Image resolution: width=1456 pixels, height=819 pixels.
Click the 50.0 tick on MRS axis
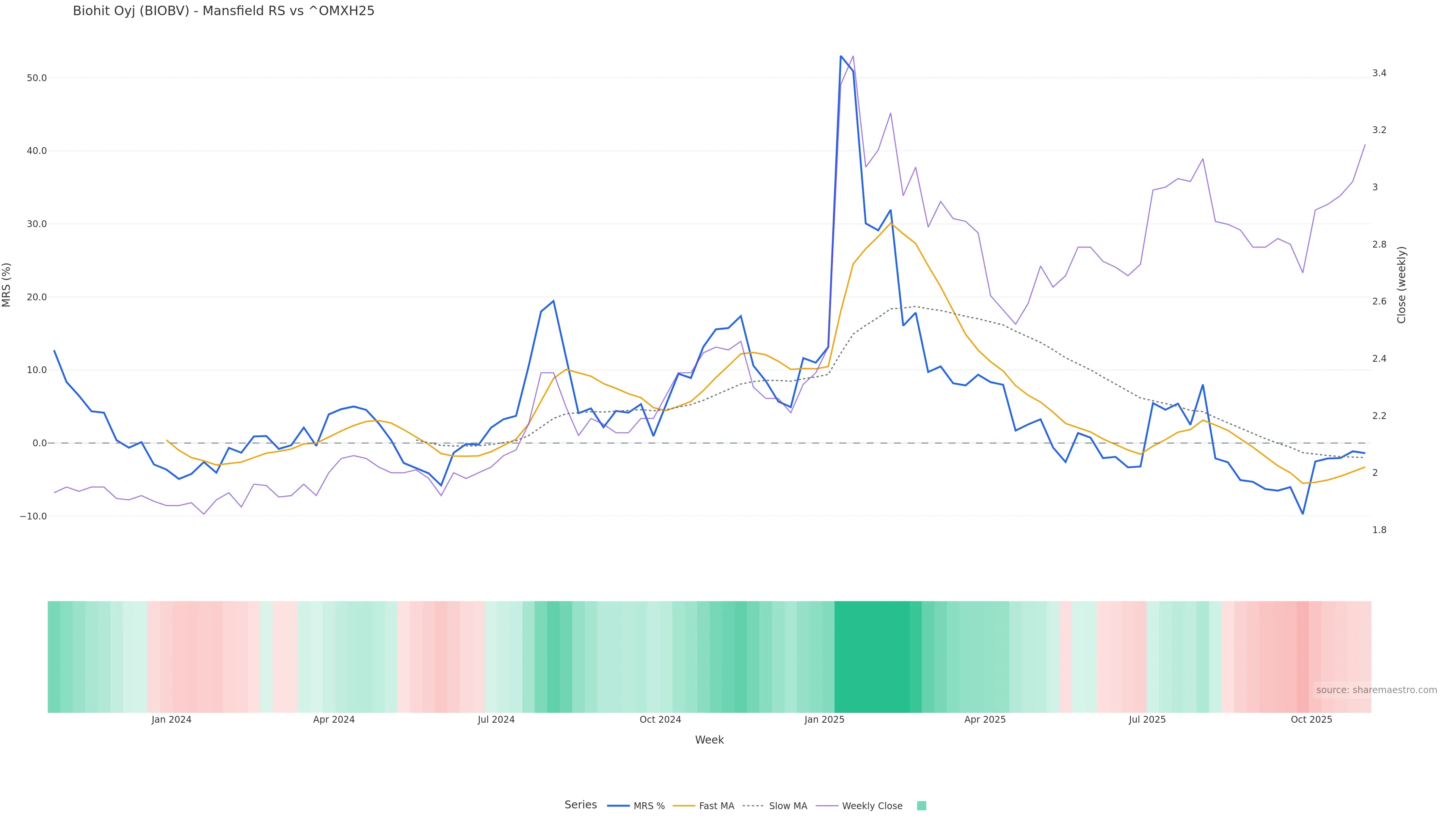[x=36, y=78]
